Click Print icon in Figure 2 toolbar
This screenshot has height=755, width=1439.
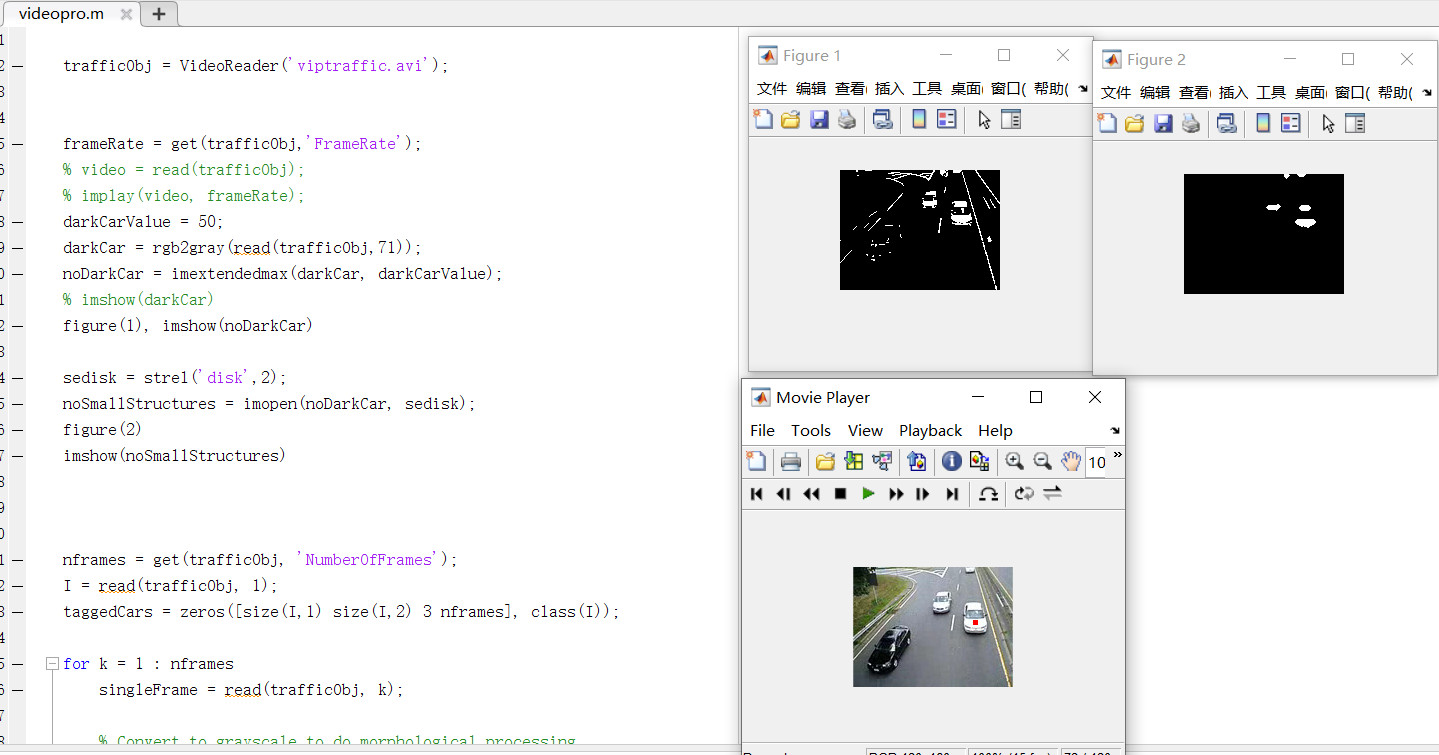coord(1191,123)
